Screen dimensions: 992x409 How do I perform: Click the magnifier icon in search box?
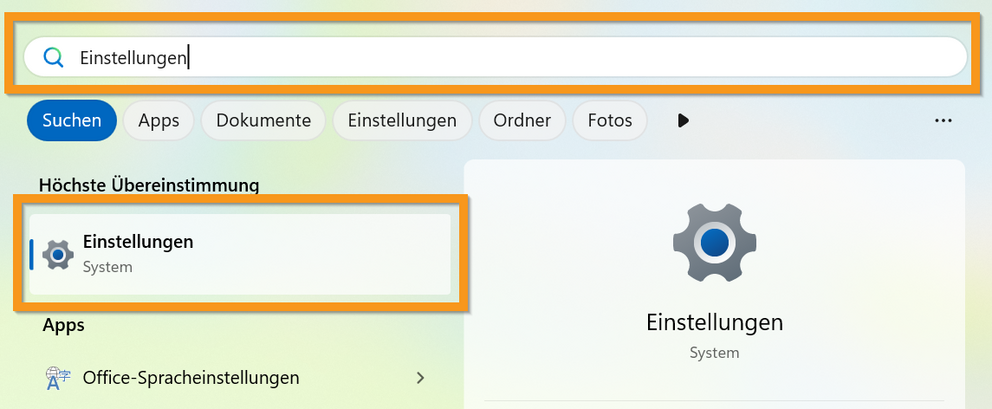click(54, 58)
